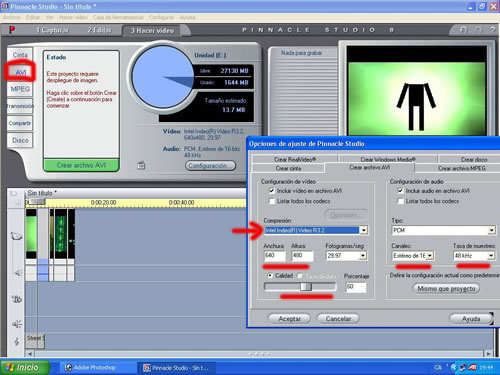Switch to Crear RealVideo tab
Image resolution: width=500 pixels, height=375 pixels.
[295, 159]
